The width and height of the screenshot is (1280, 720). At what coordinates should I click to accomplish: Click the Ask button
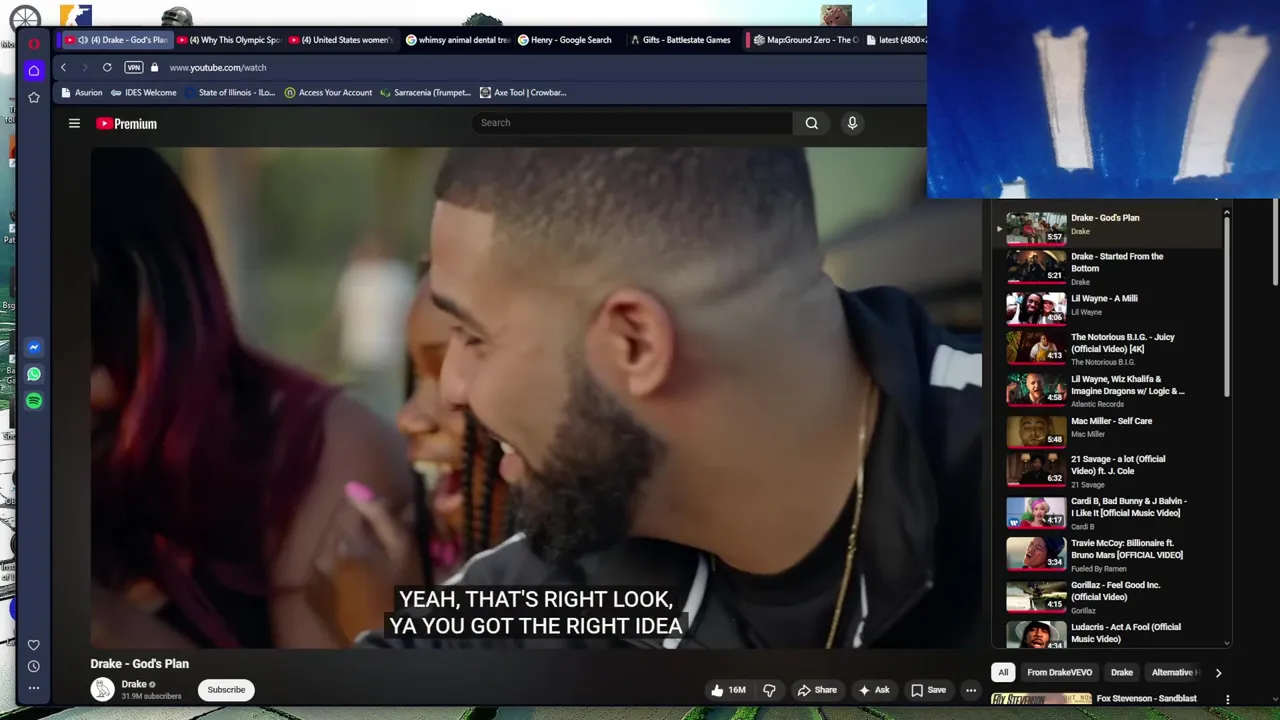873,690
